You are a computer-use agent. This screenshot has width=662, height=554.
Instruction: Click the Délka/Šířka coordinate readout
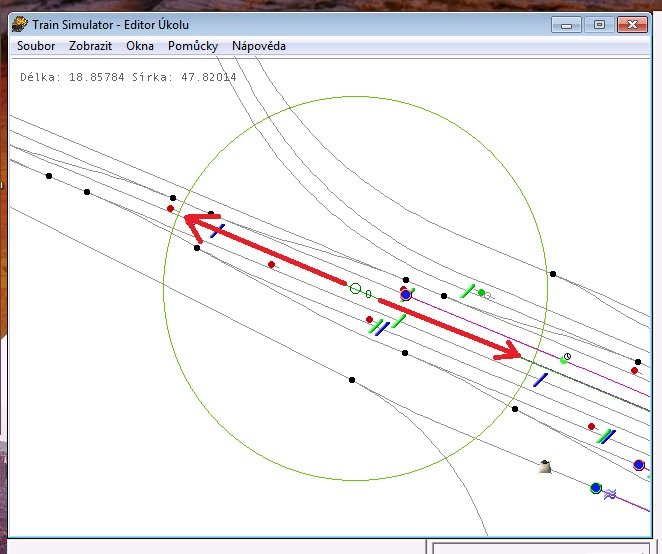pos(128,76)
